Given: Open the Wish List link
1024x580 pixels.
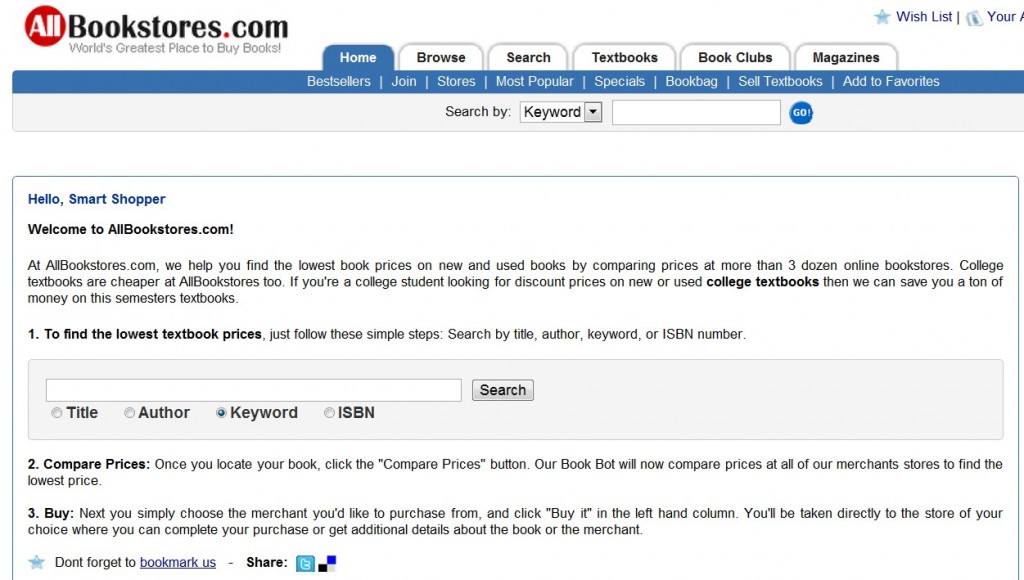Looking at the screenshot, I should tap(924, 17).
